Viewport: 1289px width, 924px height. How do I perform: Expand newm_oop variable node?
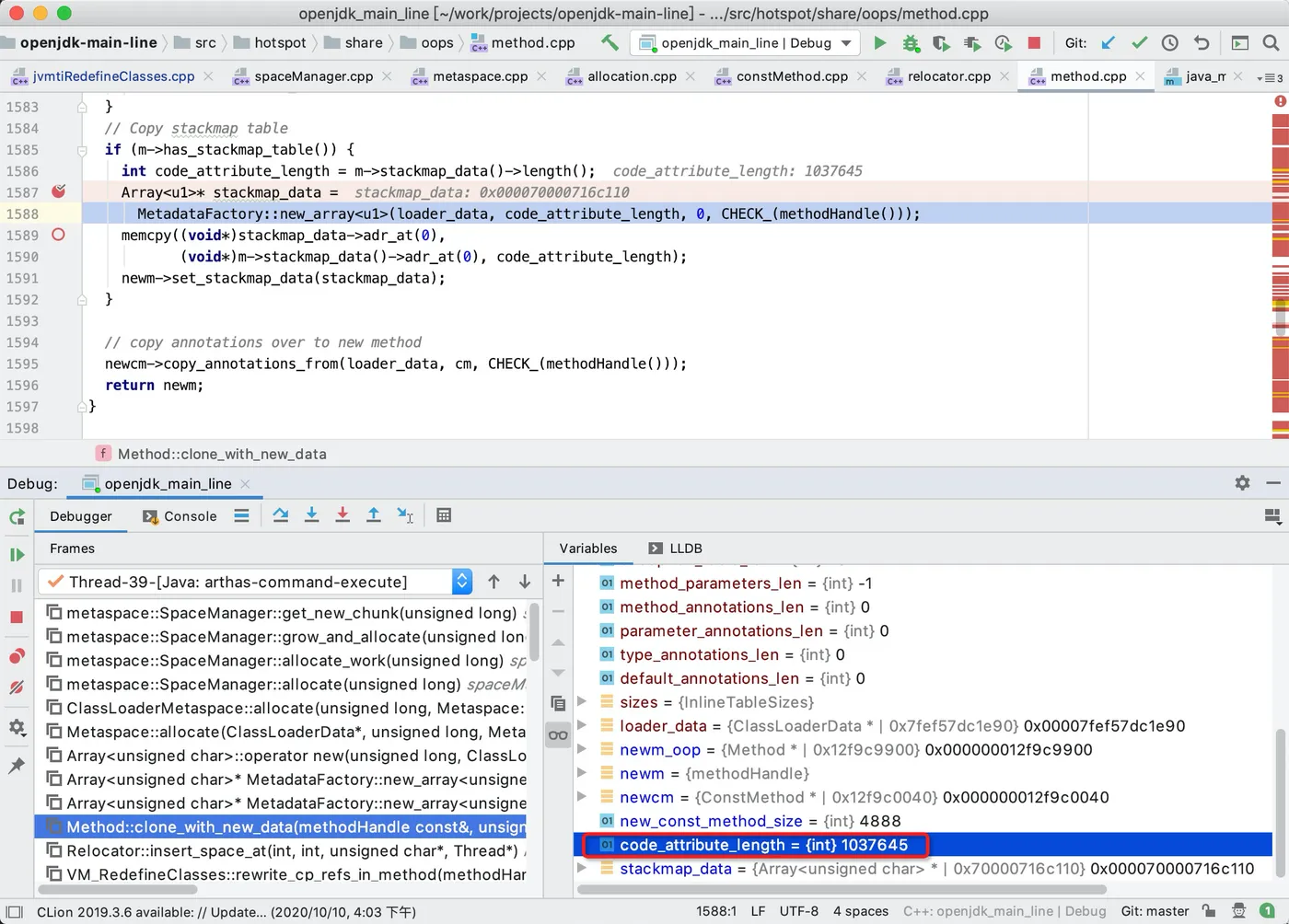(582, 749)
